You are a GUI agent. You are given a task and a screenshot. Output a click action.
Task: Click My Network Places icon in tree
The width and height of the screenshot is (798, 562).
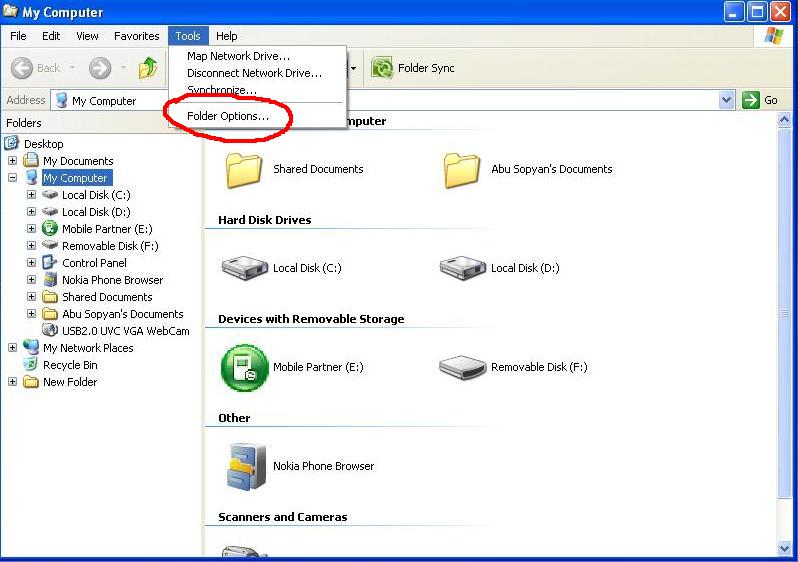point(31,348)
